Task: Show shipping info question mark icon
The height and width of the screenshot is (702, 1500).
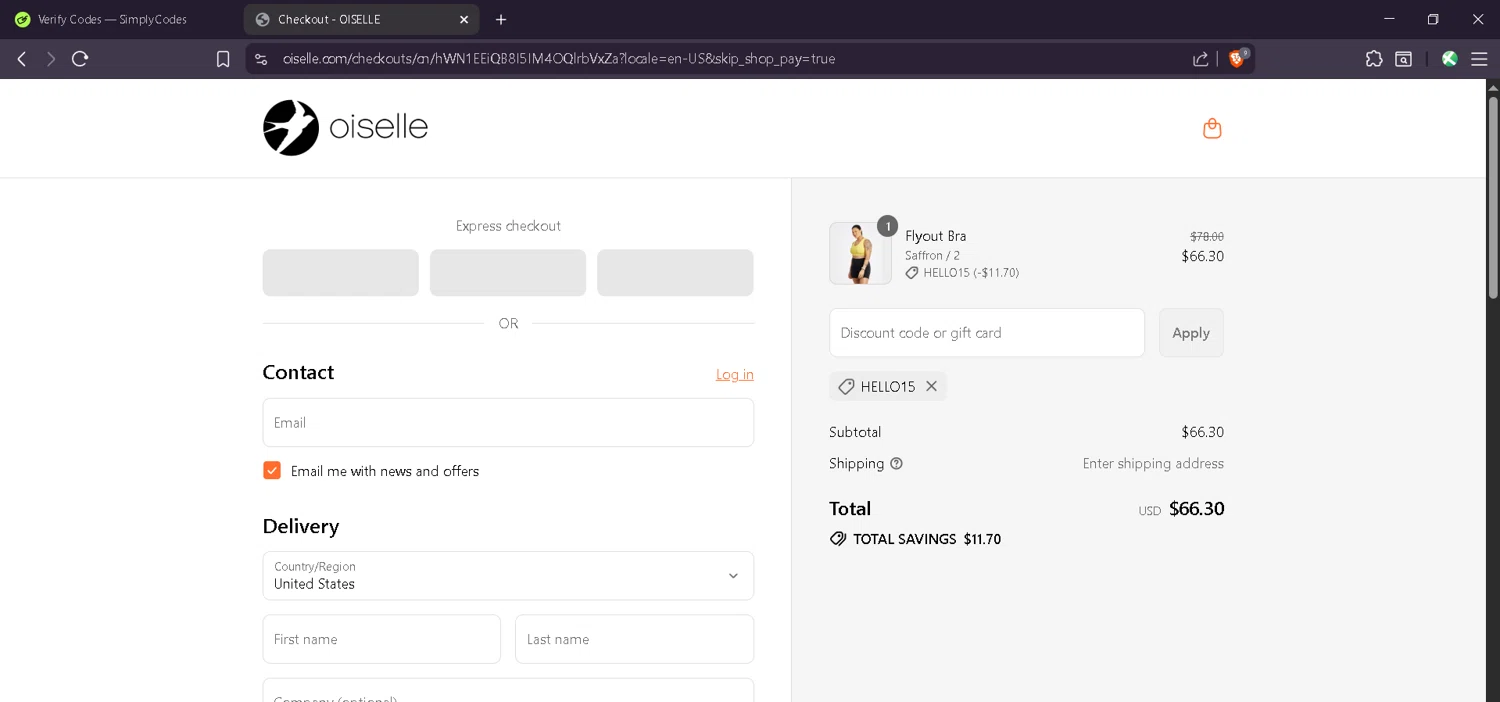Action: point(896,464)
